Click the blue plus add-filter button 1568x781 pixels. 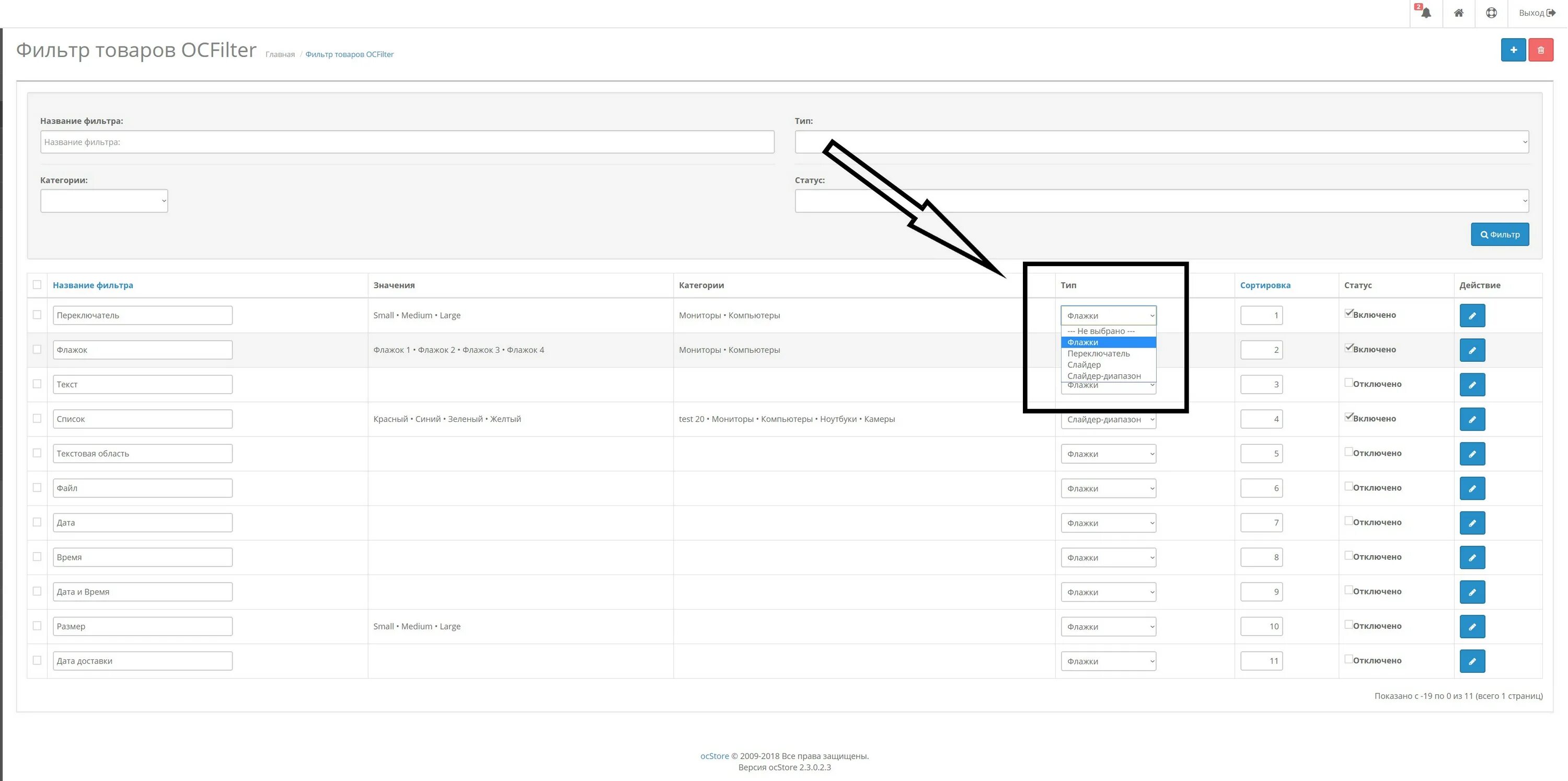point(1513,50)
